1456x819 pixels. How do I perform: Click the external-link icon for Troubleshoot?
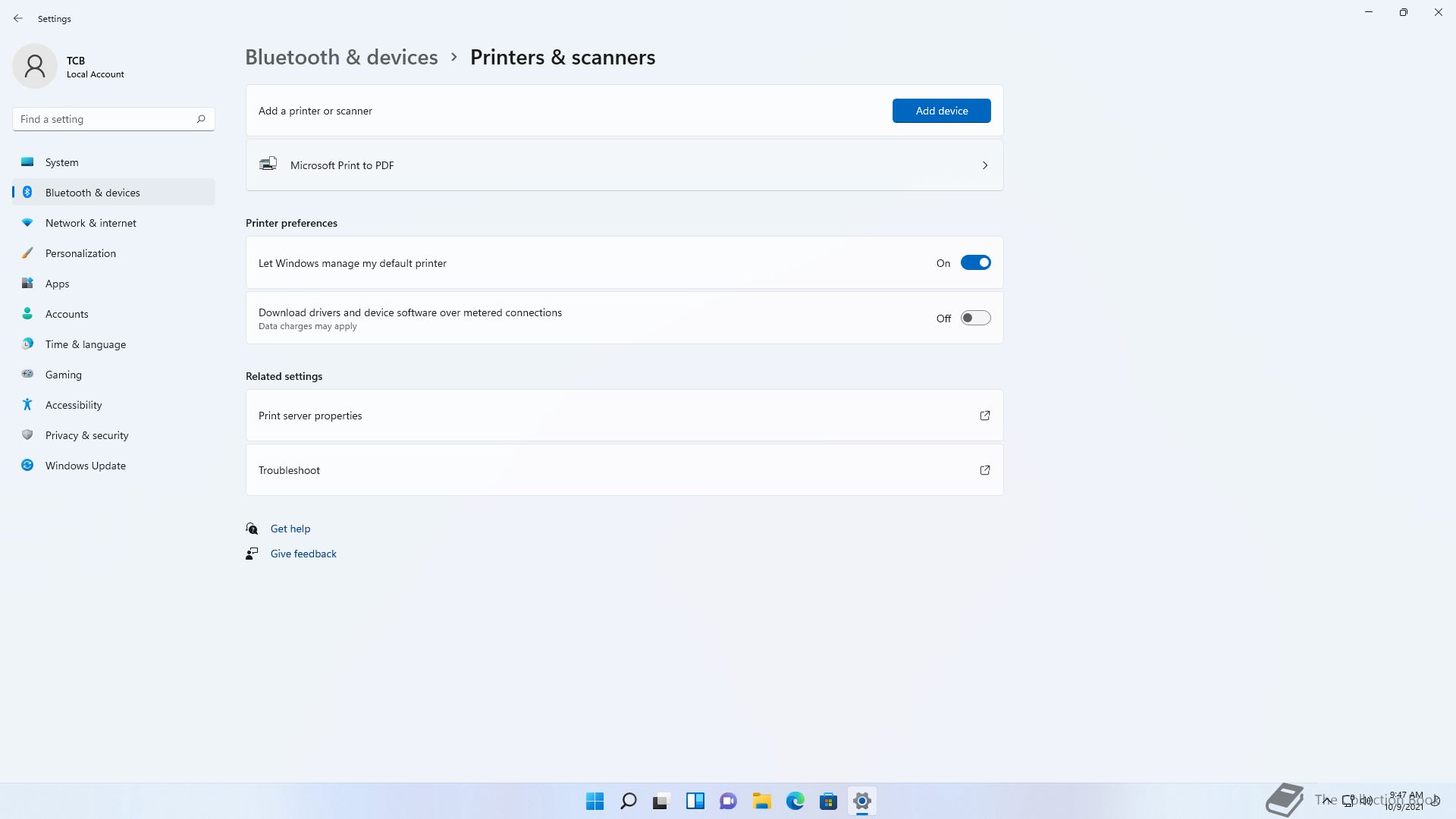(x=985, y=470)
